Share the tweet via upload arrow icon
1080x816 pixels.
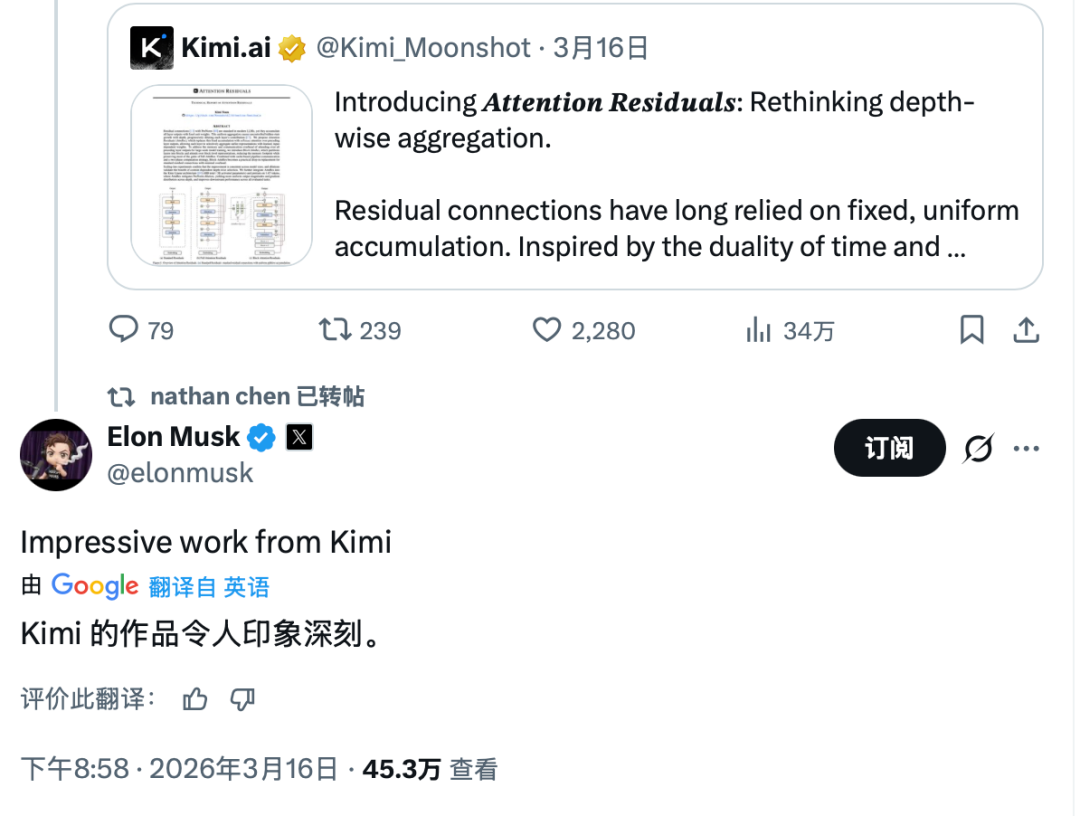tap(1026, 329)
